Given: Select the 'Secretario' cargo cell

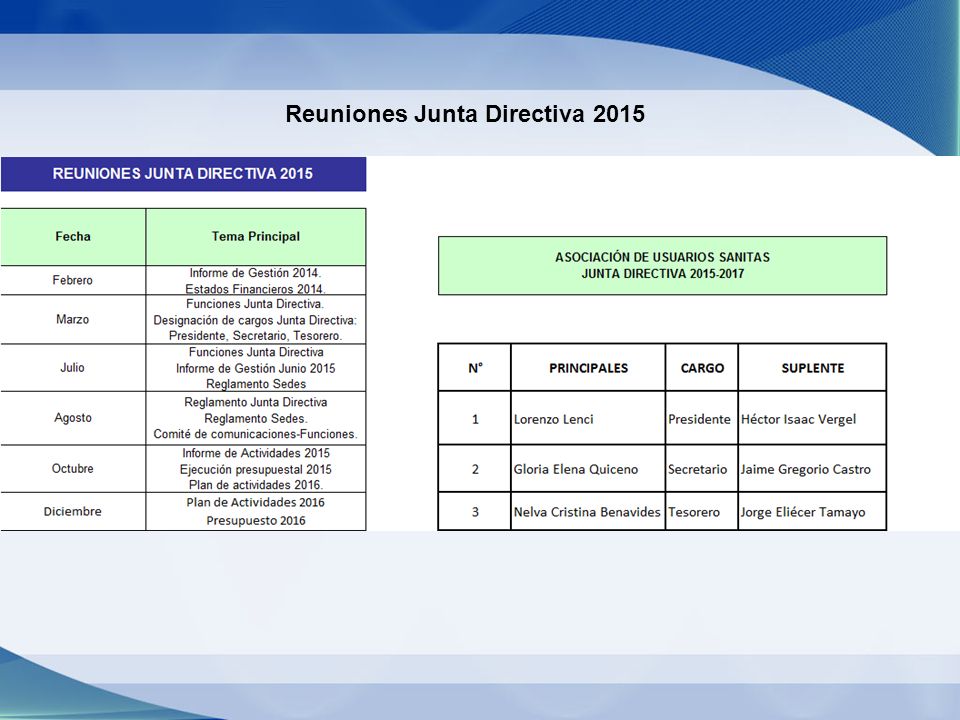Looking at the screenshot, I should 702,470.
